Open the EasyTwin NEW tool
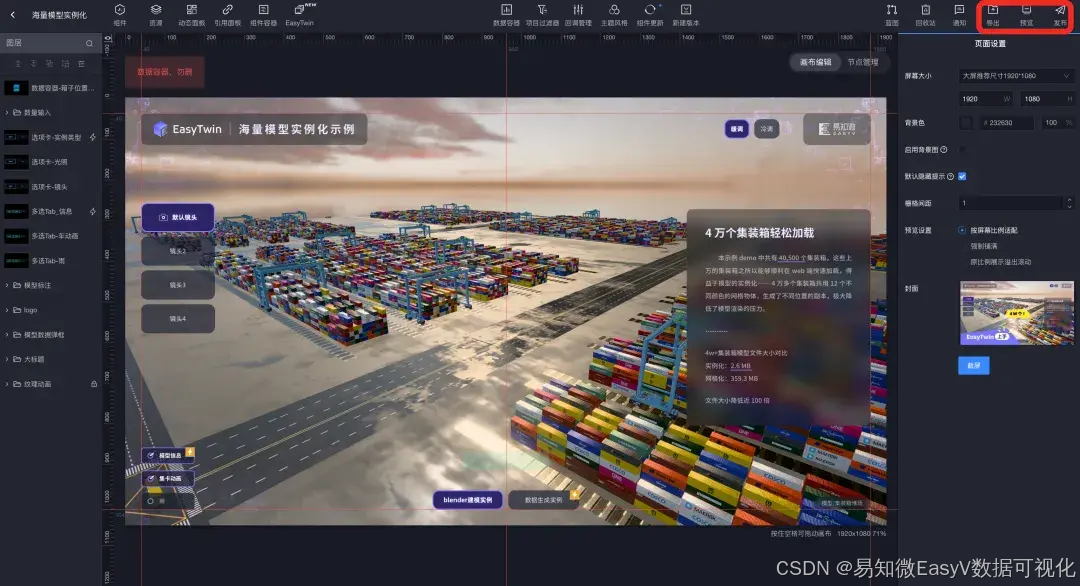 pos(300,14)
